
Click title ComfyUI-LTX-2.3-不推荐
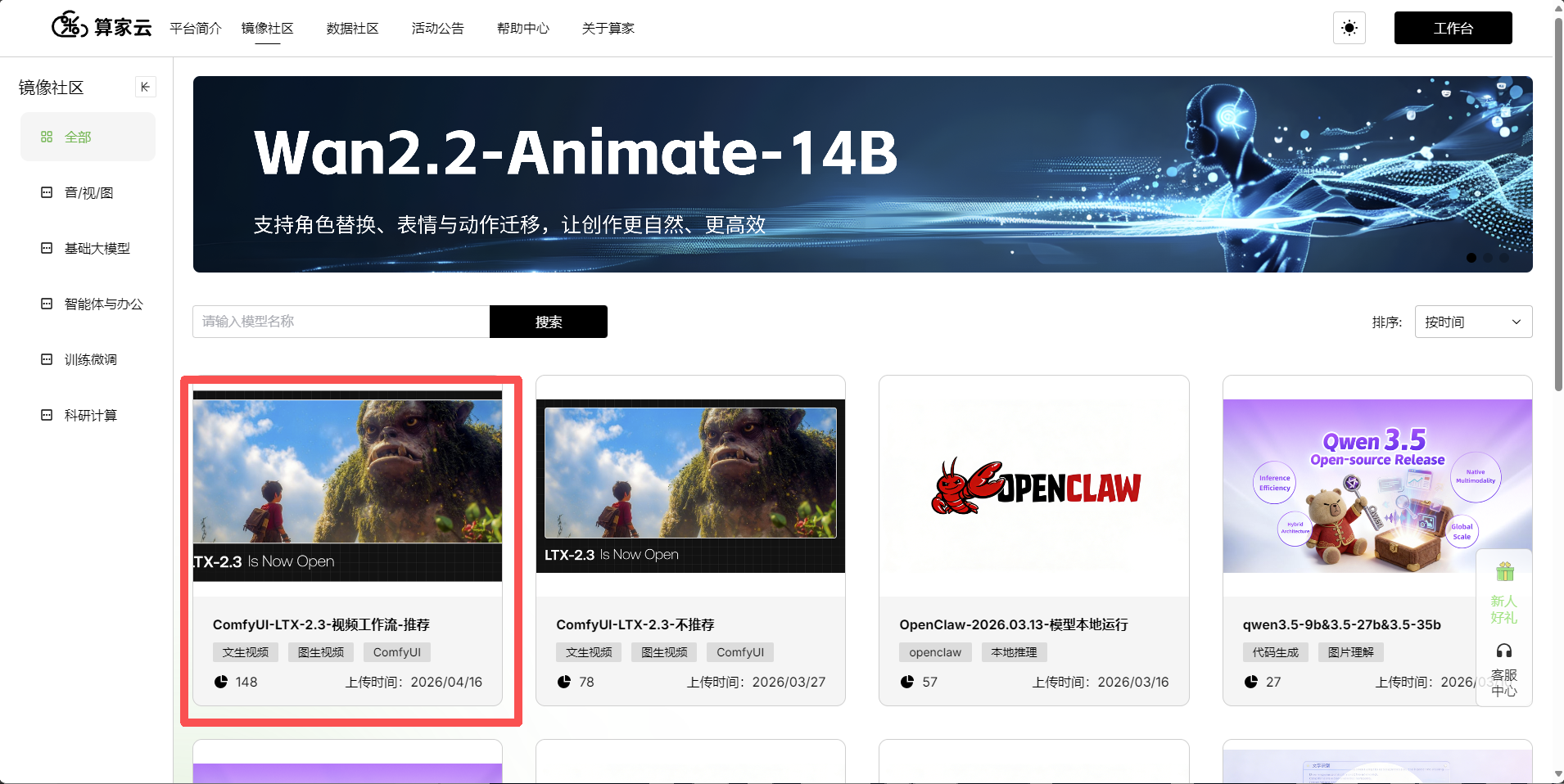pyautogui.click(x=635, y=624)
